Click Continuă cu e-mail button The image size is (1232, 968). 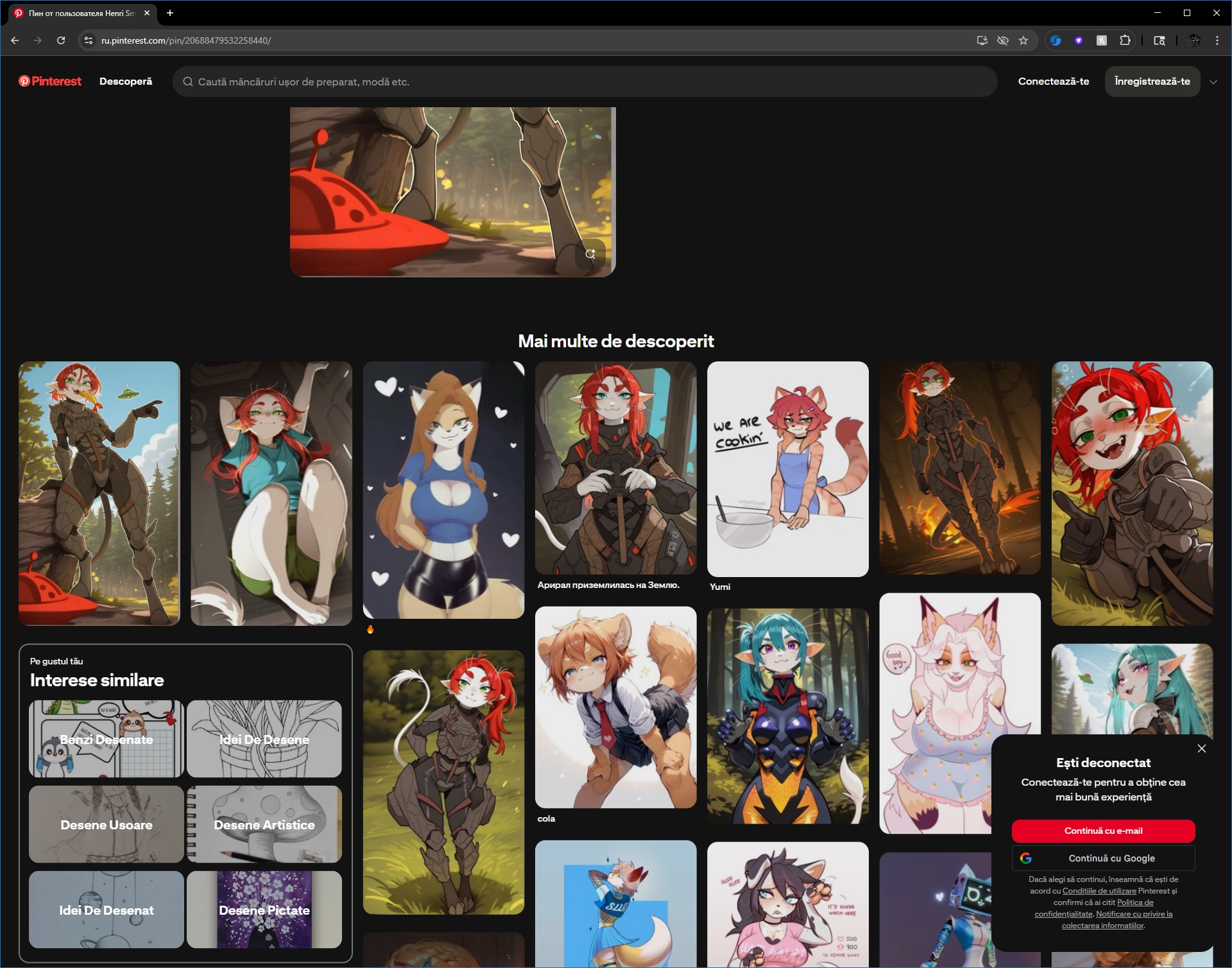coord(1103,831)
